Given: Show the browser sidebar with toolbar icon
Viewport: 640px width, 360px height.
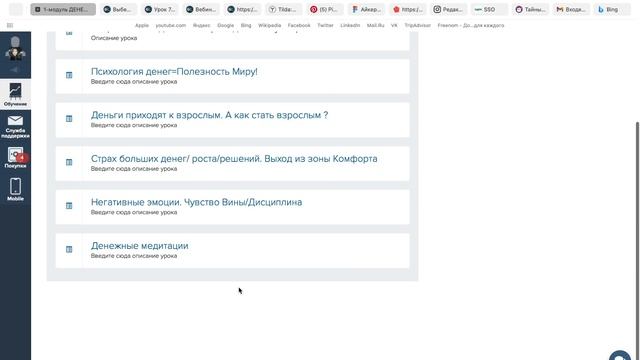Looking at the screenshot, I should coord(10,25).
